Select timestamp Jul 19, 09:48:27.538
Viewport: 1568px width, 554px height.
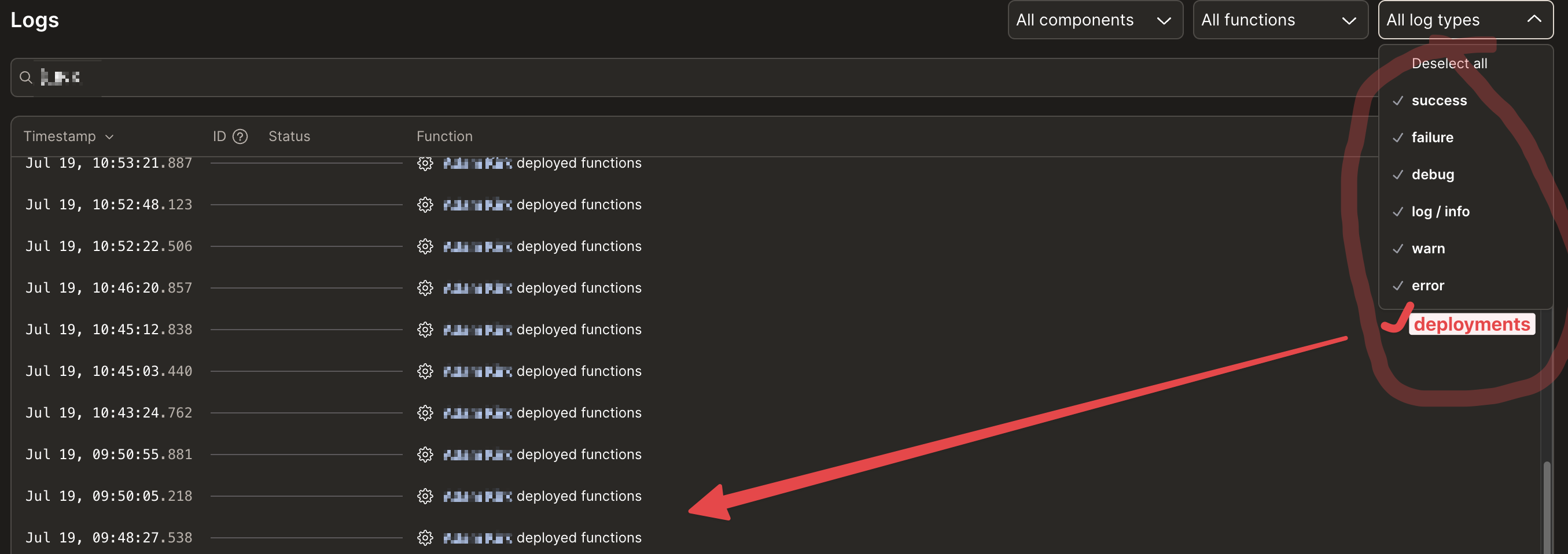point(109,538)
